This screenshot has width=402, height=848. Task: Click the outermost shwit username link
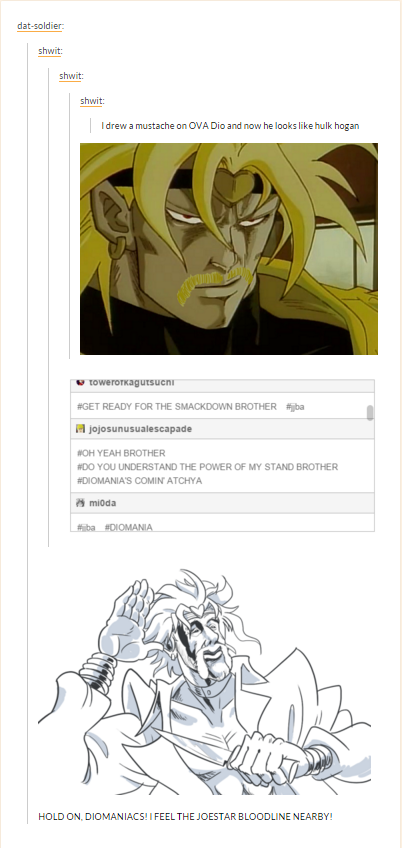tap(49, 51)
